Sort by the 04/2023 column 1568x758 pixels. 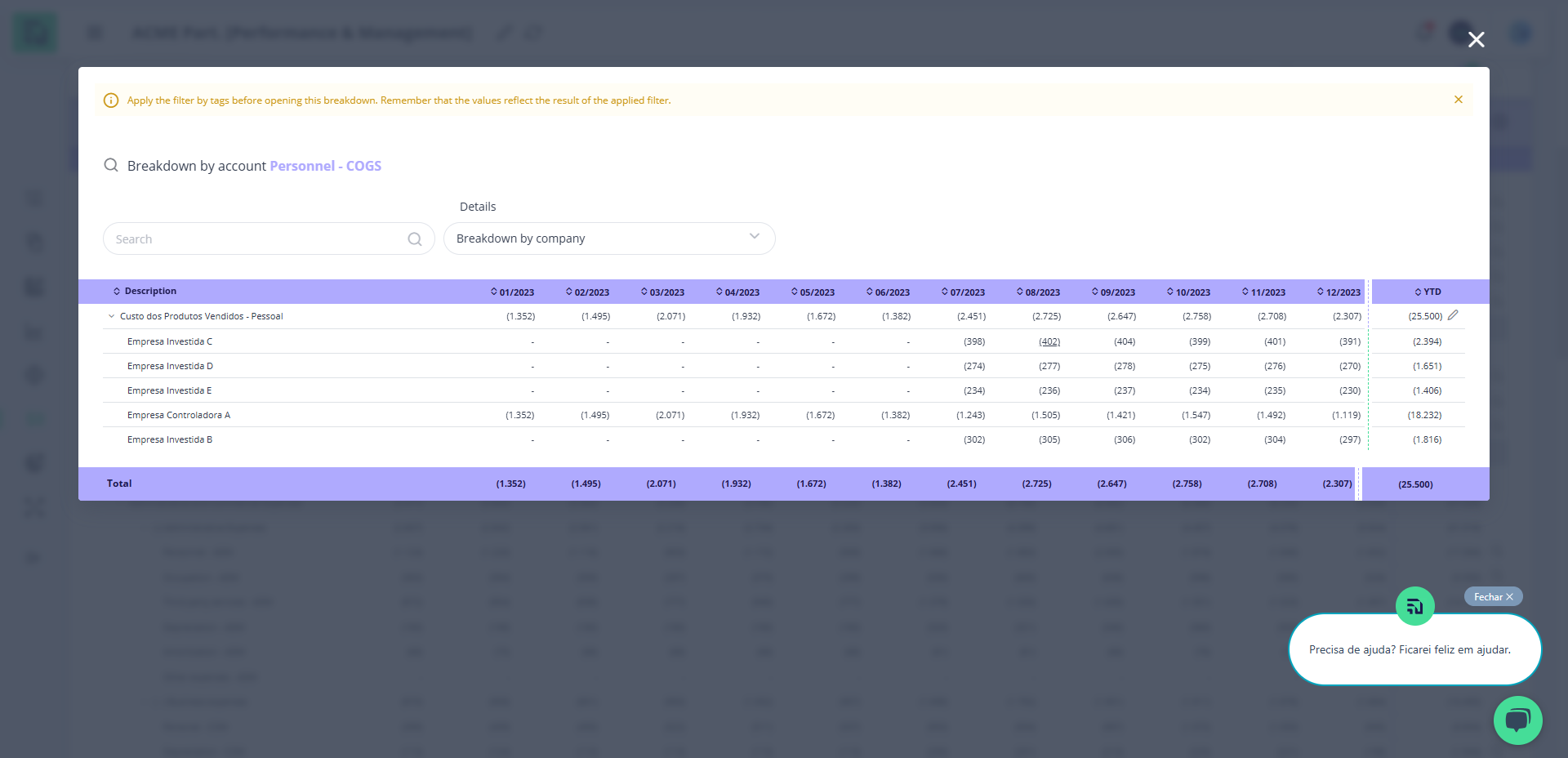pyautogui.click(x=737, y=292)
